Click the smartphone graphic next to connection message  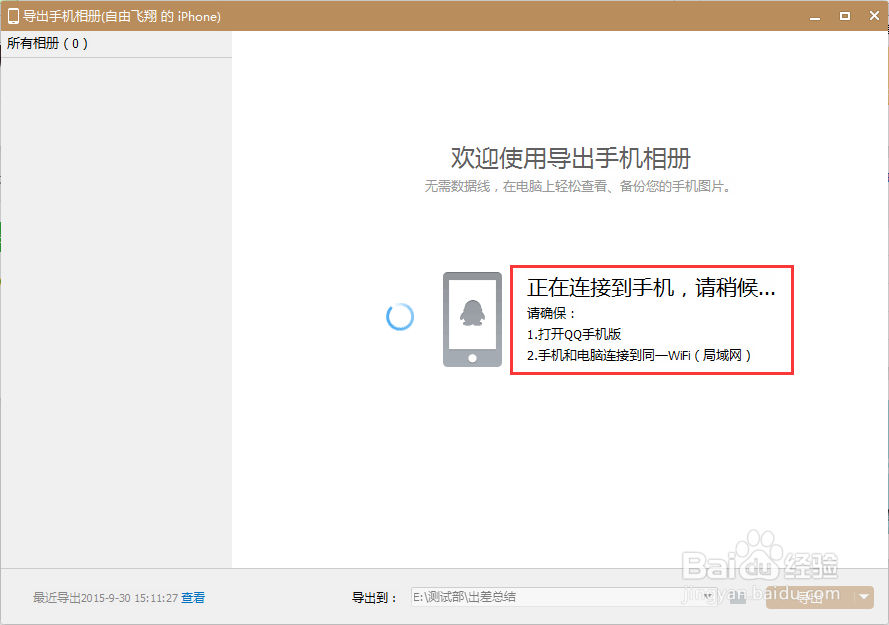coord(470,317)
